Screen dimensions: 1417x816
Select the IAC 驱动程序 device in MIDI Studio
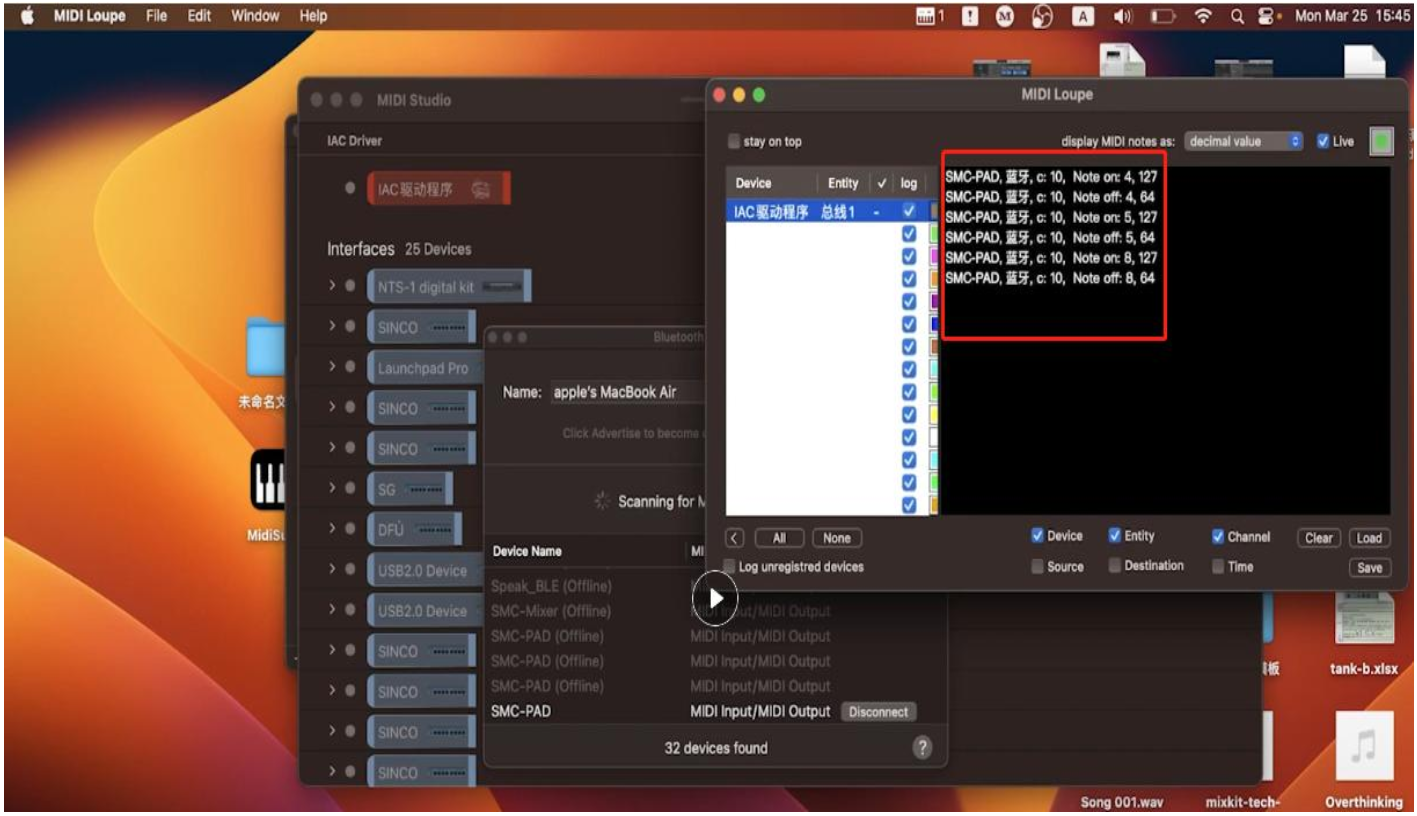pyautogui.click(x=438, y=188)
